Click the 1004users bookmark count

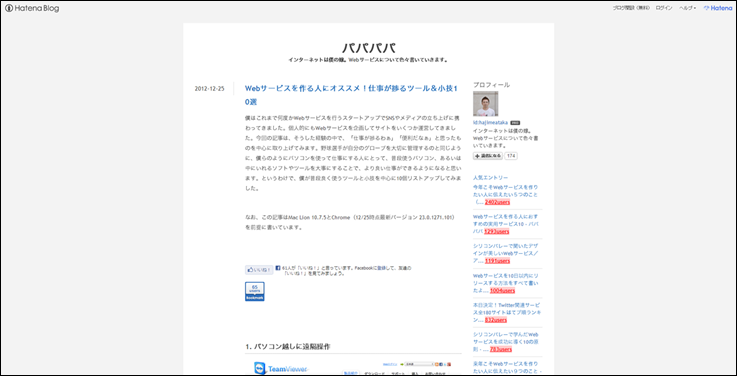(x=502, y=291)
